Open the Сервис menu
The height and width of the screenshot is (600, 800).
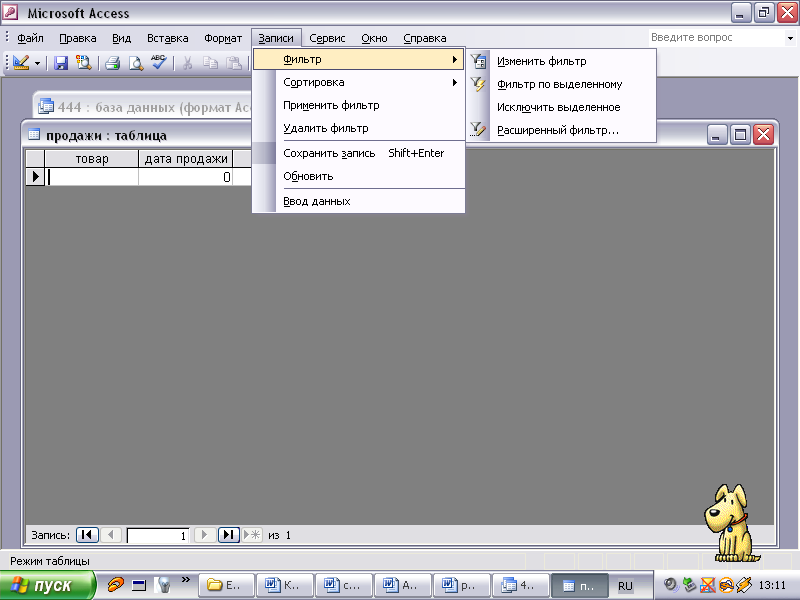[x=327, y=38]
